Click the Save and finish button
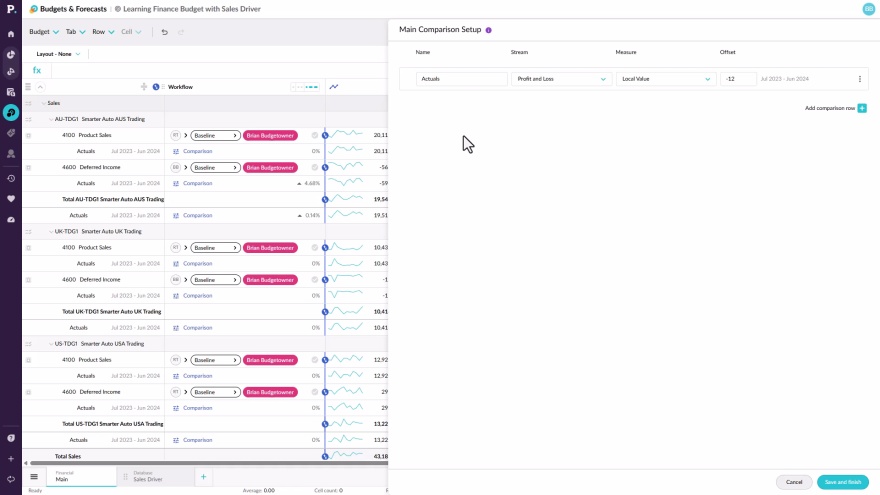This screenshot has height=495, width=880. coord(842,482)
